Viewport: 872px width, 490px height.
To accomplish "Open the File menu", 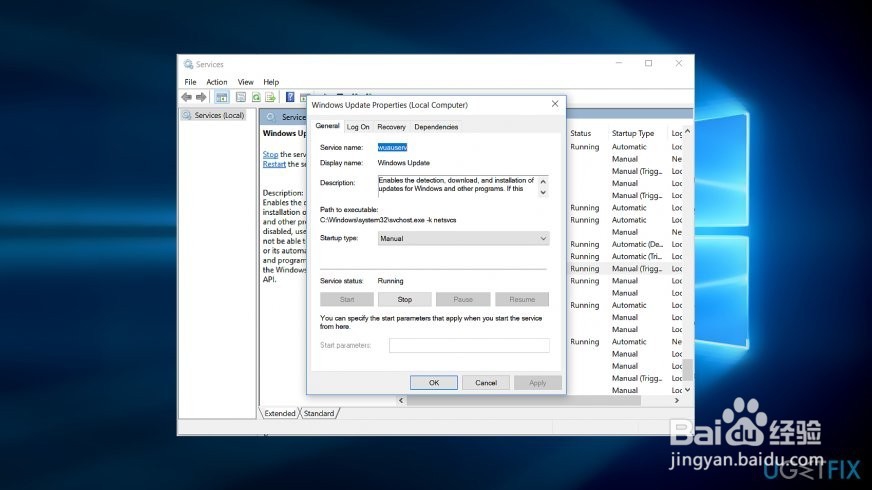I will click(x=190, y=82).
